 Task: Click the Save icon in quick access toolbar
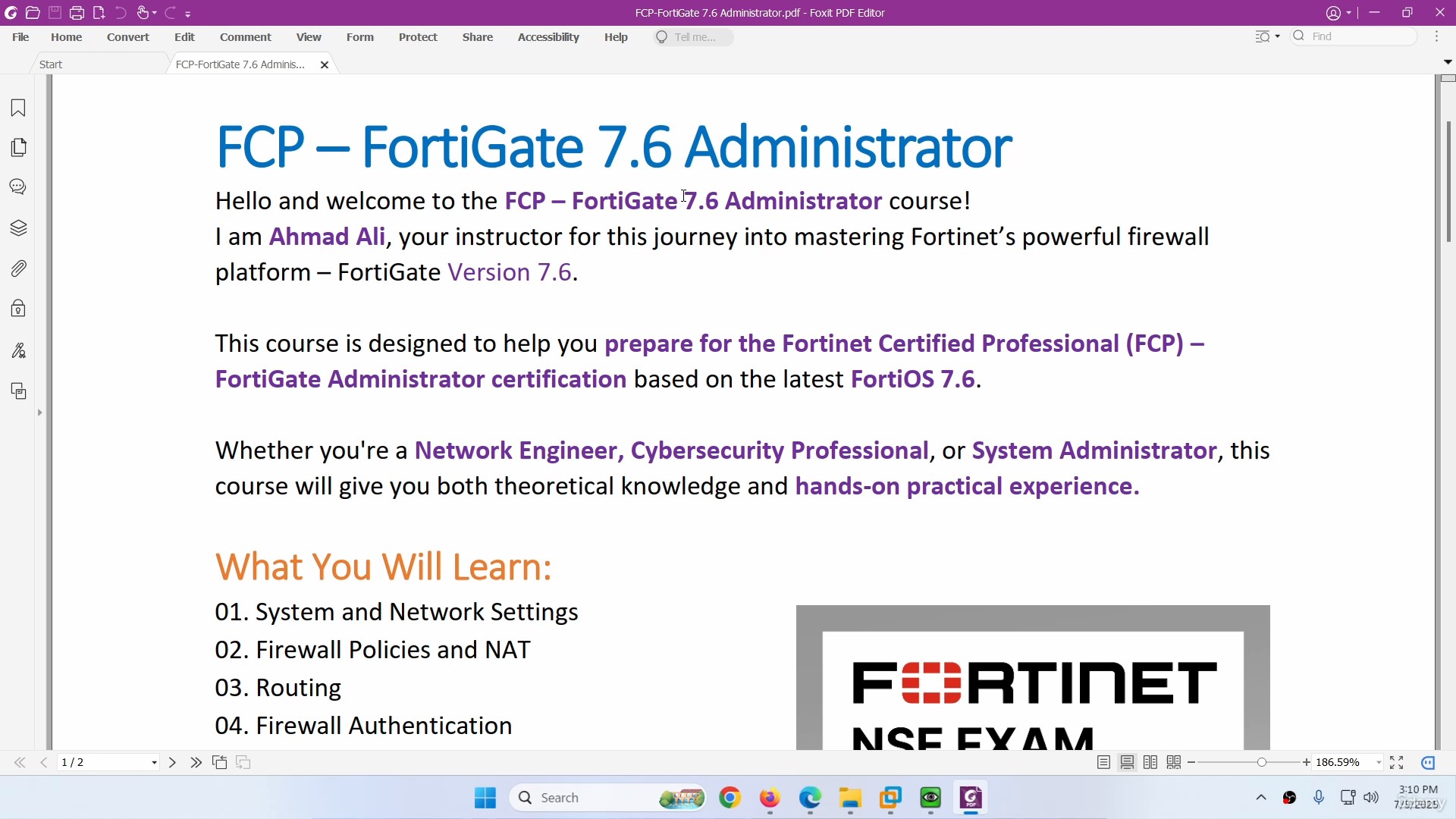pos(55,13)
